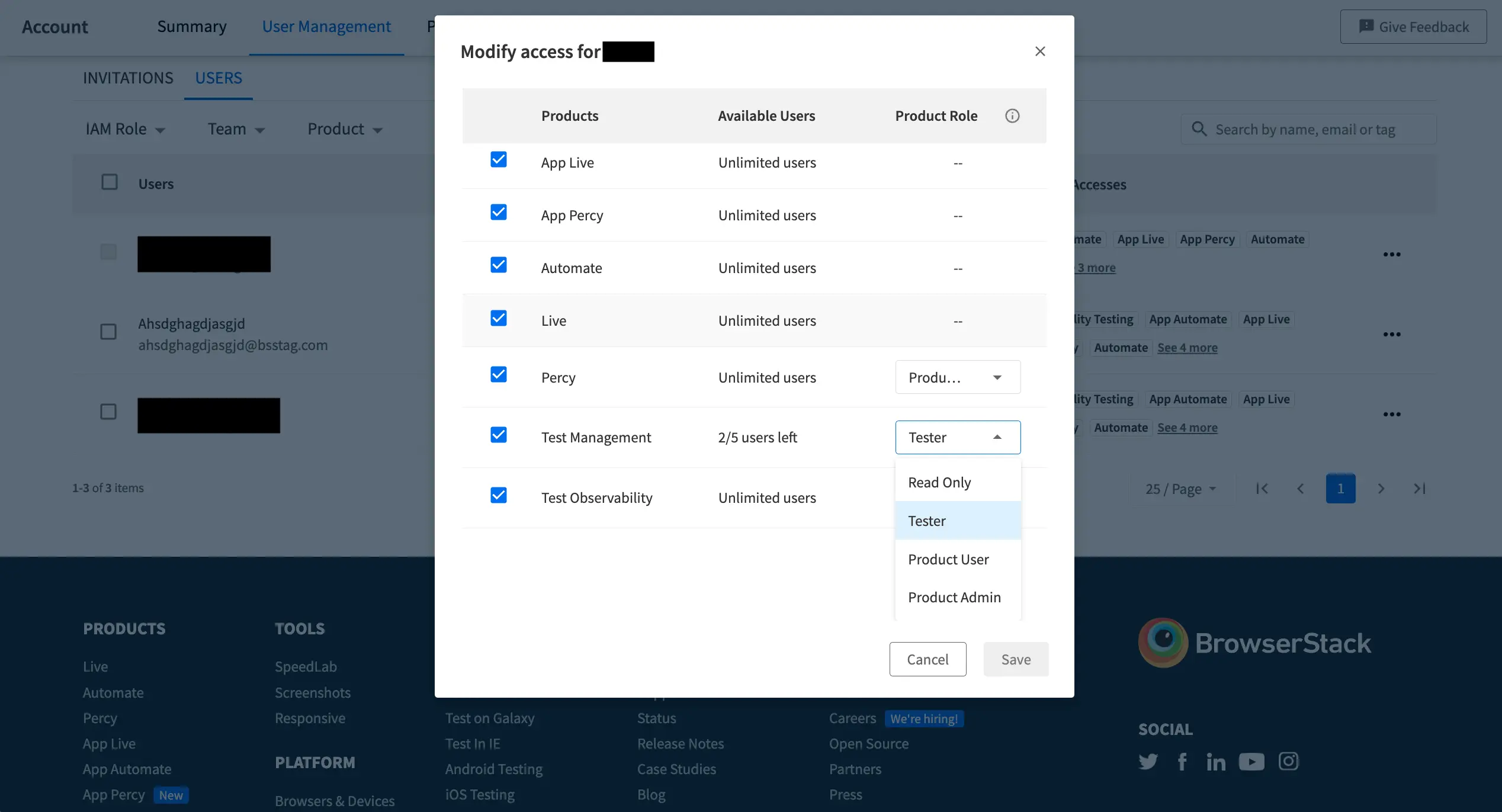This screenshot has width=1502, height=812.
Task: Open the Facebook social icon
Action: pos(1182,761)
